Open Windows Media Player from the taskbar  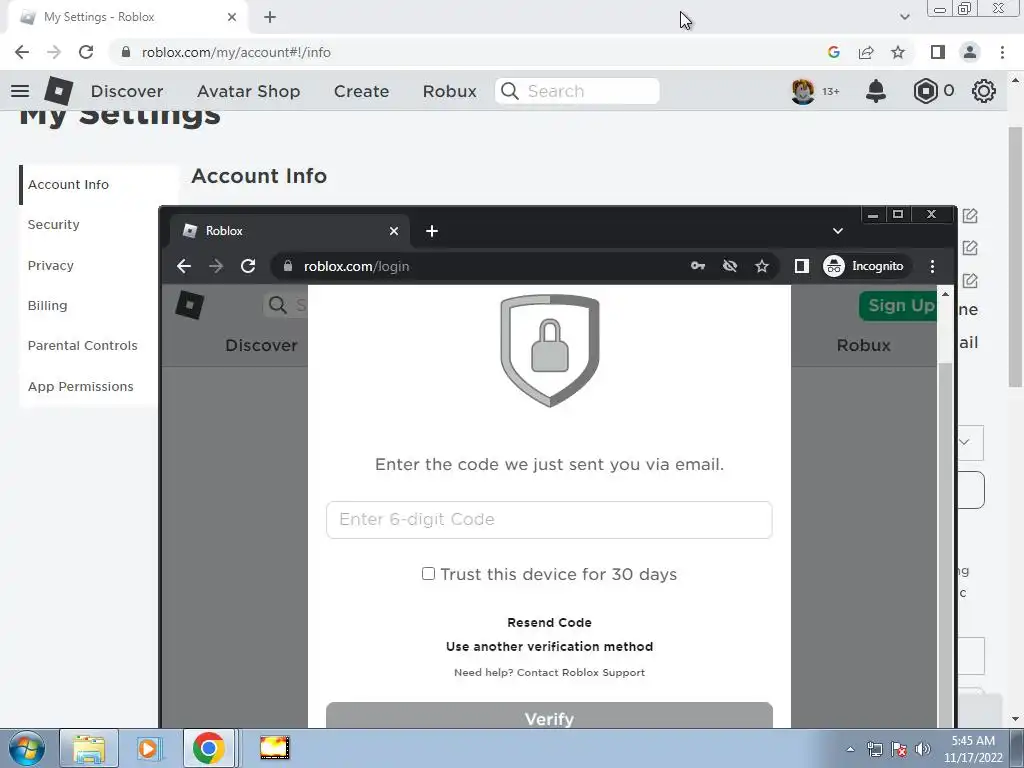[x=150, y=748]
